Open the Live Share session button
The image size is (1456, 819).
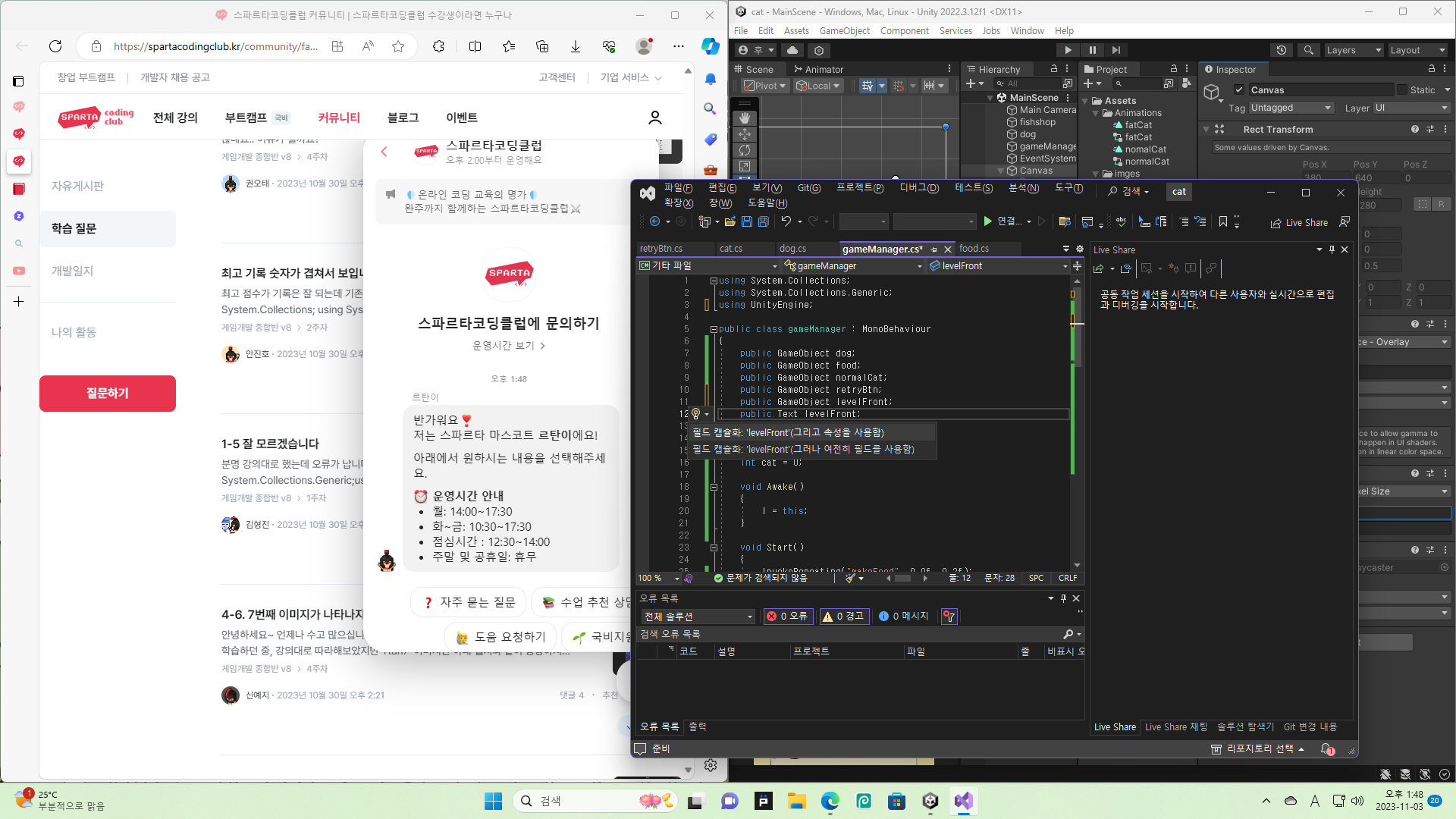click(1300, 223)
